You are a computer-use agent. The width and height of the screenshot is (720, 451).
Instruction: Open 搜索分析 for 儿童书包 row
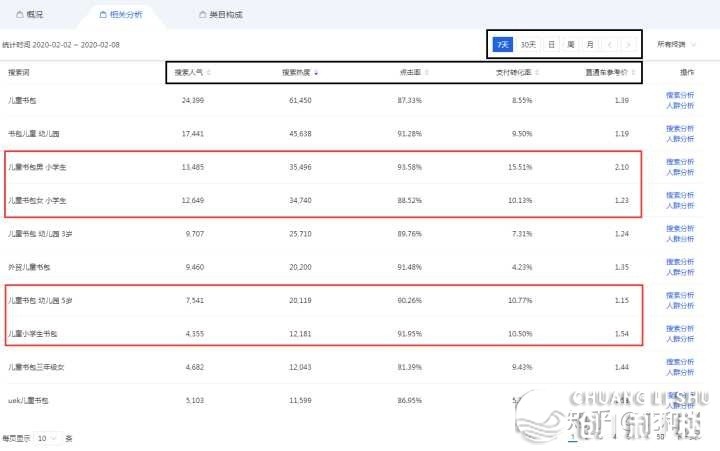click(680, 95)
